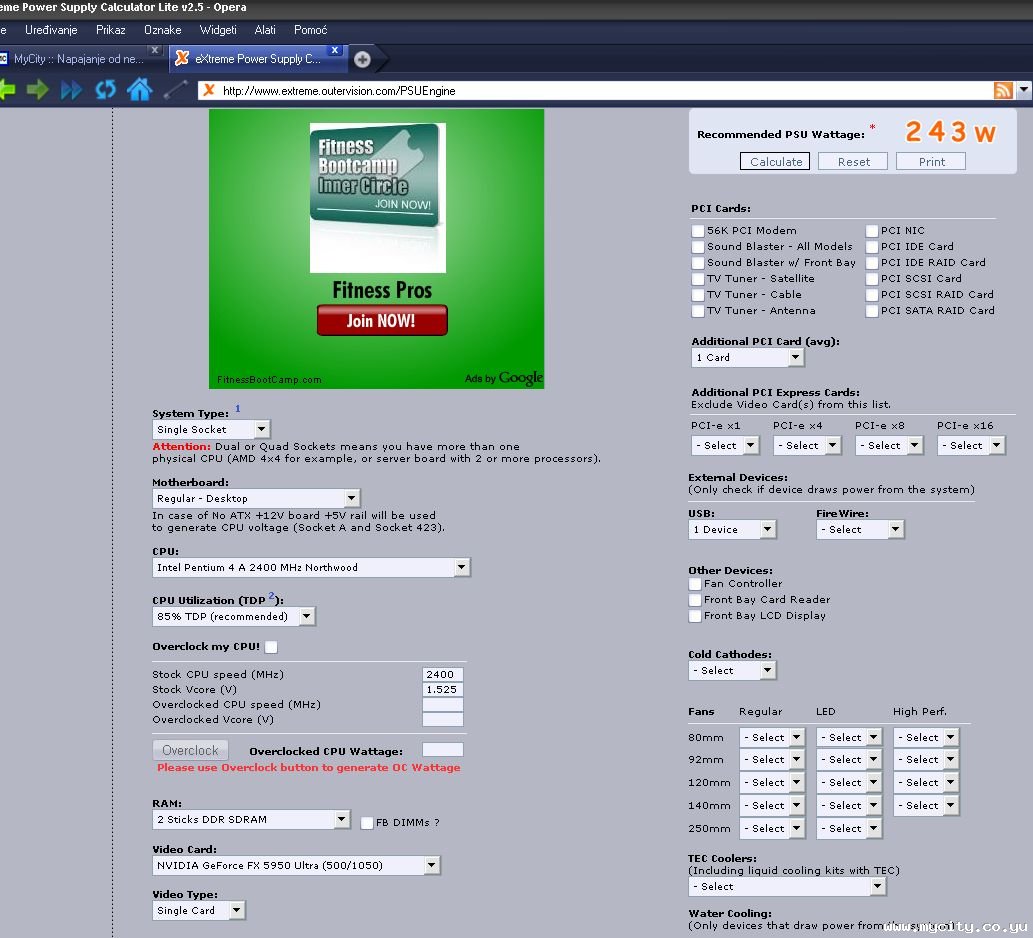Screen dimensions: 1033x938
Task: Open RAM 2 Sticks DDR SDRAM dropdown
Action: (251, 819)
